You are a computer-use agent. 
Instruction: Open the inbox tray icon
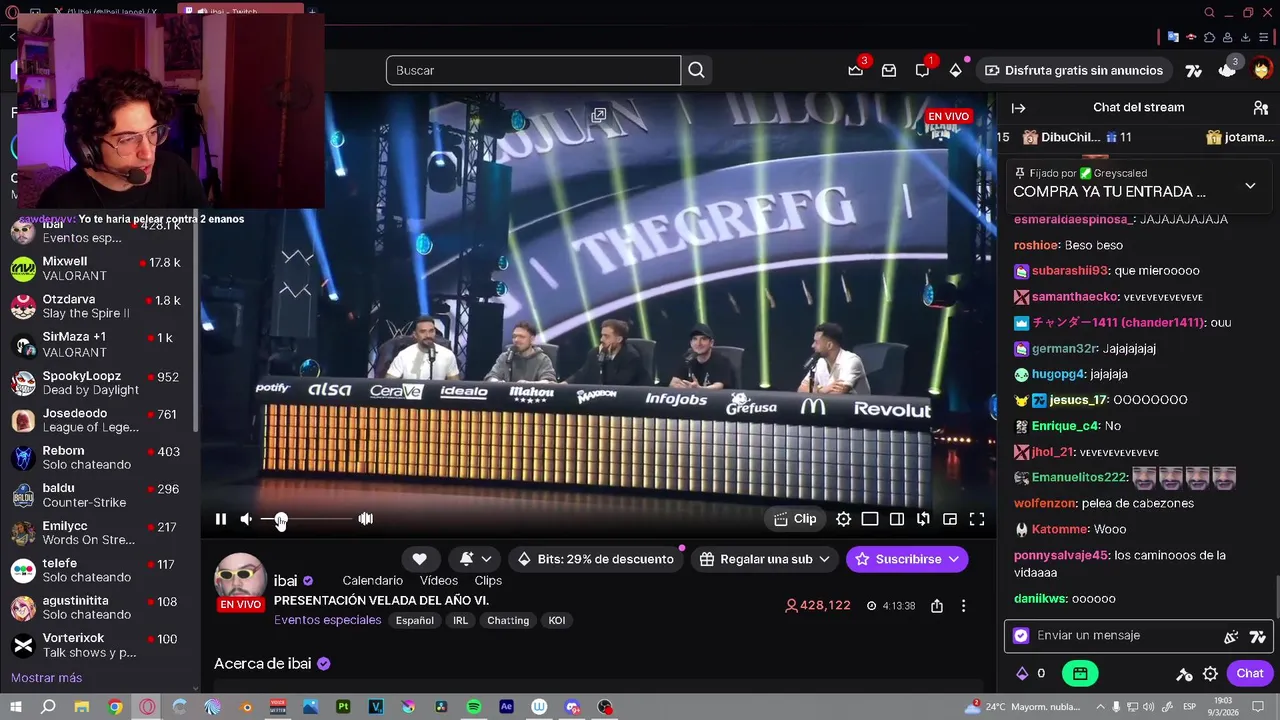click(x=889, y=70)
